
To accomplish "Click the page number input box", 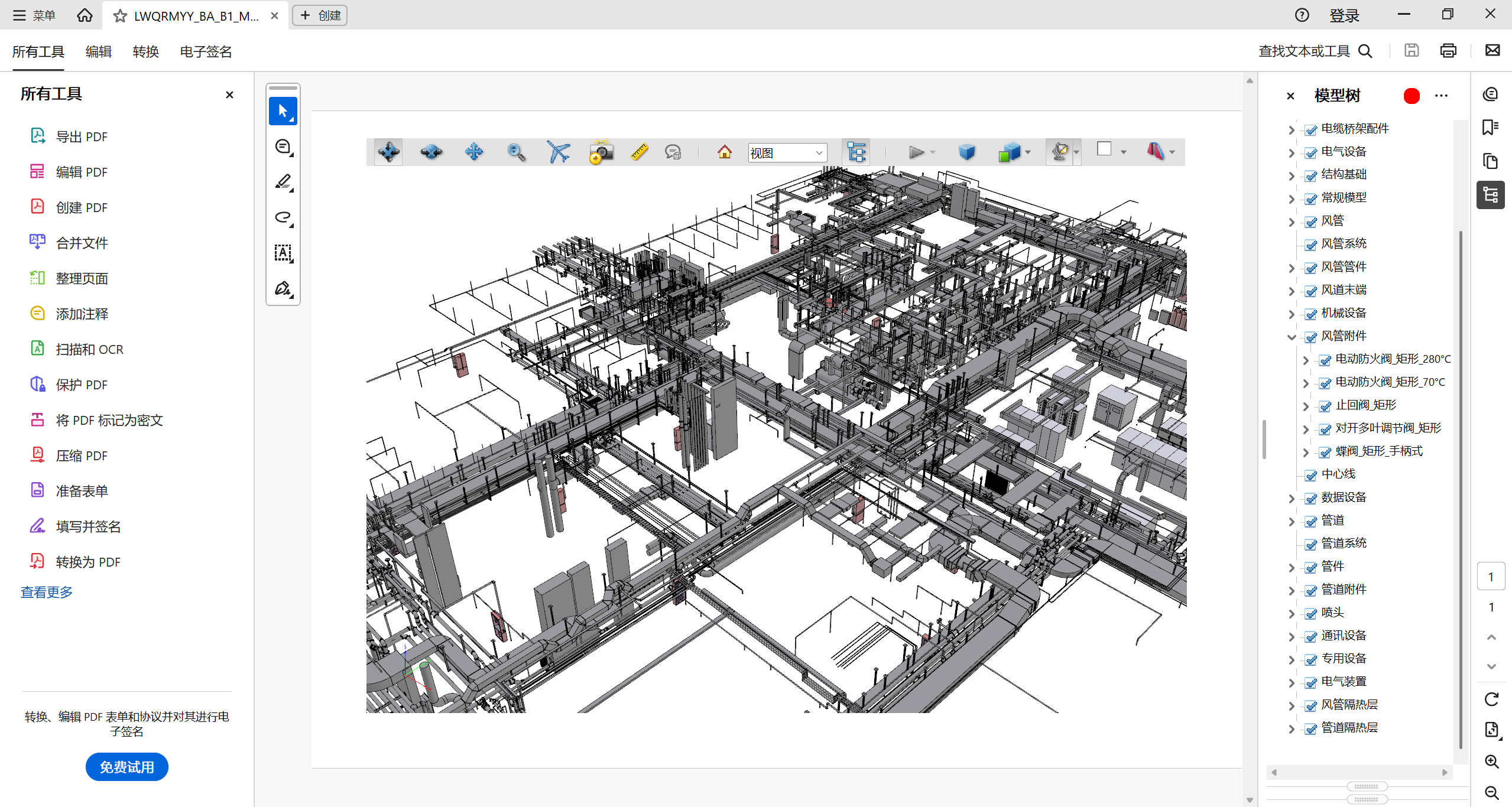I will point(1490,577).
